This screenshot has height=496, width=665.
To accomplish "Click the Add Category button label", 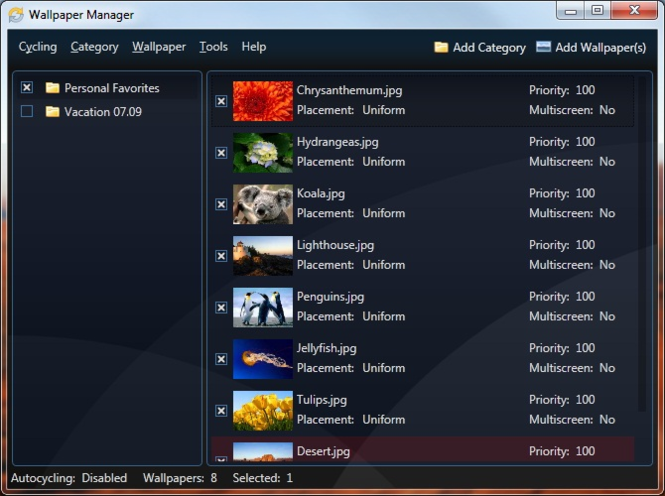I will pos(489,47).
